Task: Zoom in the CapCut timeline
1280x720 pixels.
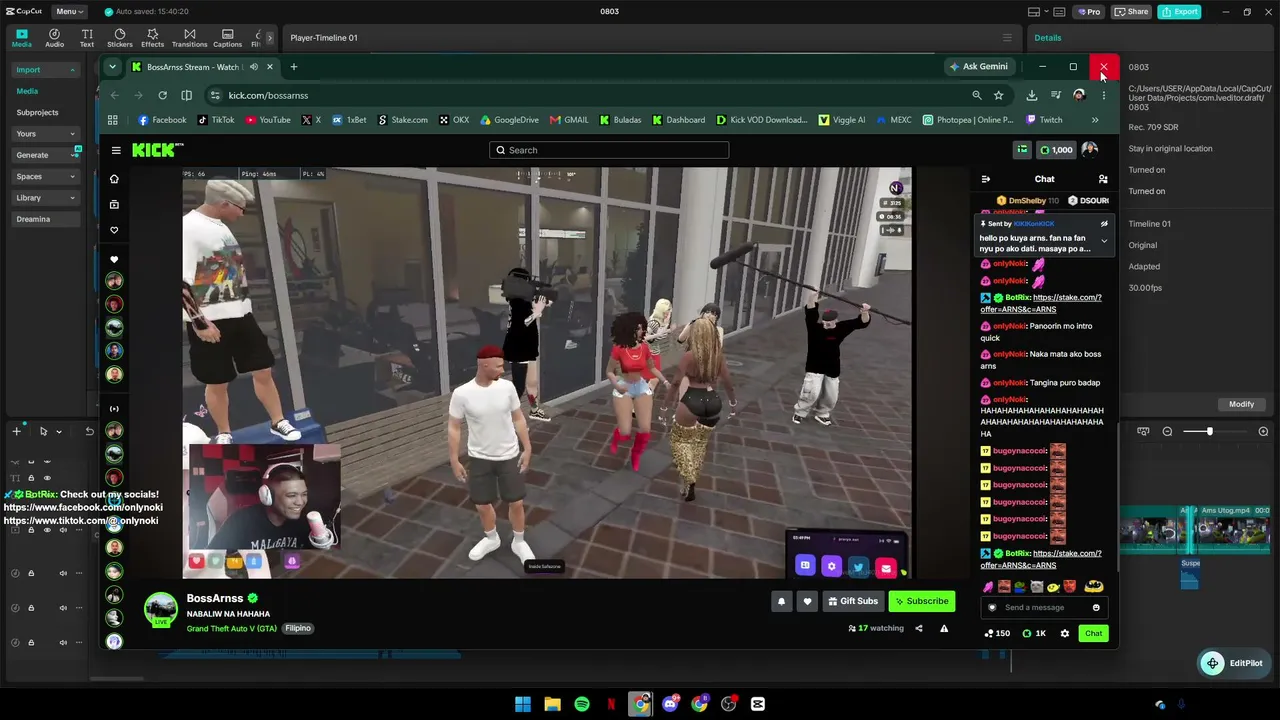Action: pyautogui.click(x=1263, y=431)
